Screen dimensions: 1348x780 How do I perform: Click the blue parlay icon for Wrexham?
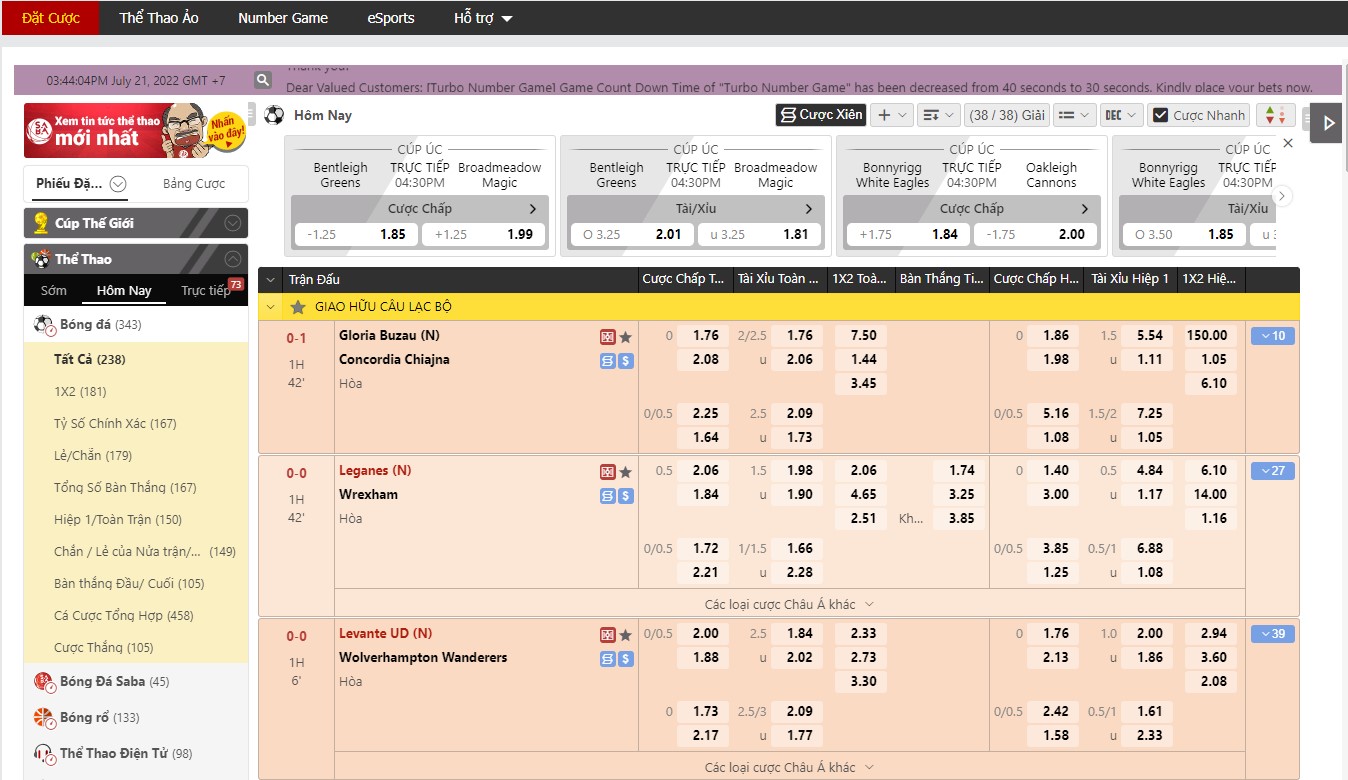607,496
